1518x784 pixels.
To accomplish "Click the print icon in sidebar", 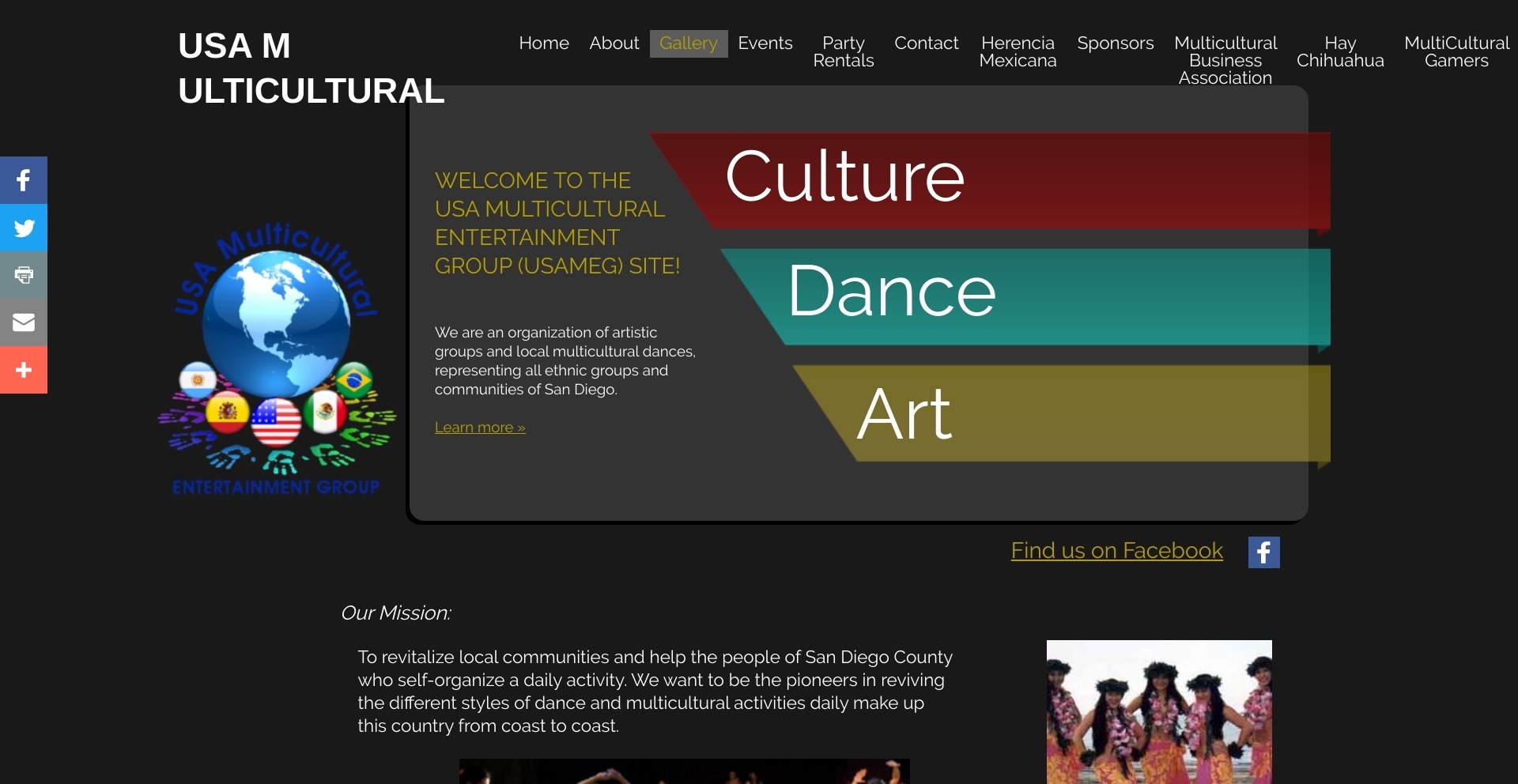I will pyautogui.click(x=24, y=275).
